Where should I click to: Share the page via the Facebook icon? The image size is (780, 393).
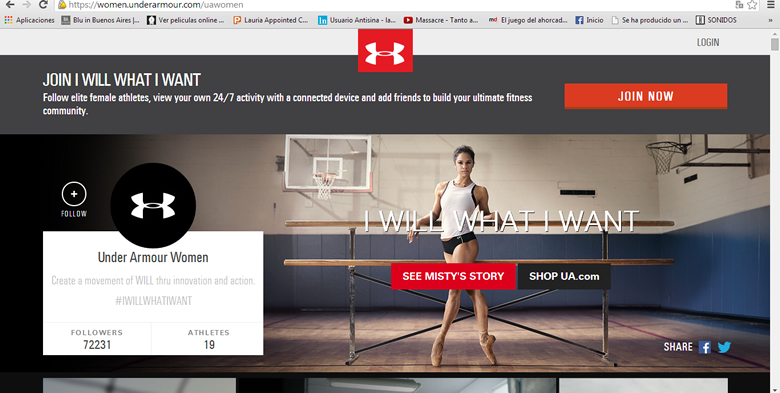click(x=704, y=347)
